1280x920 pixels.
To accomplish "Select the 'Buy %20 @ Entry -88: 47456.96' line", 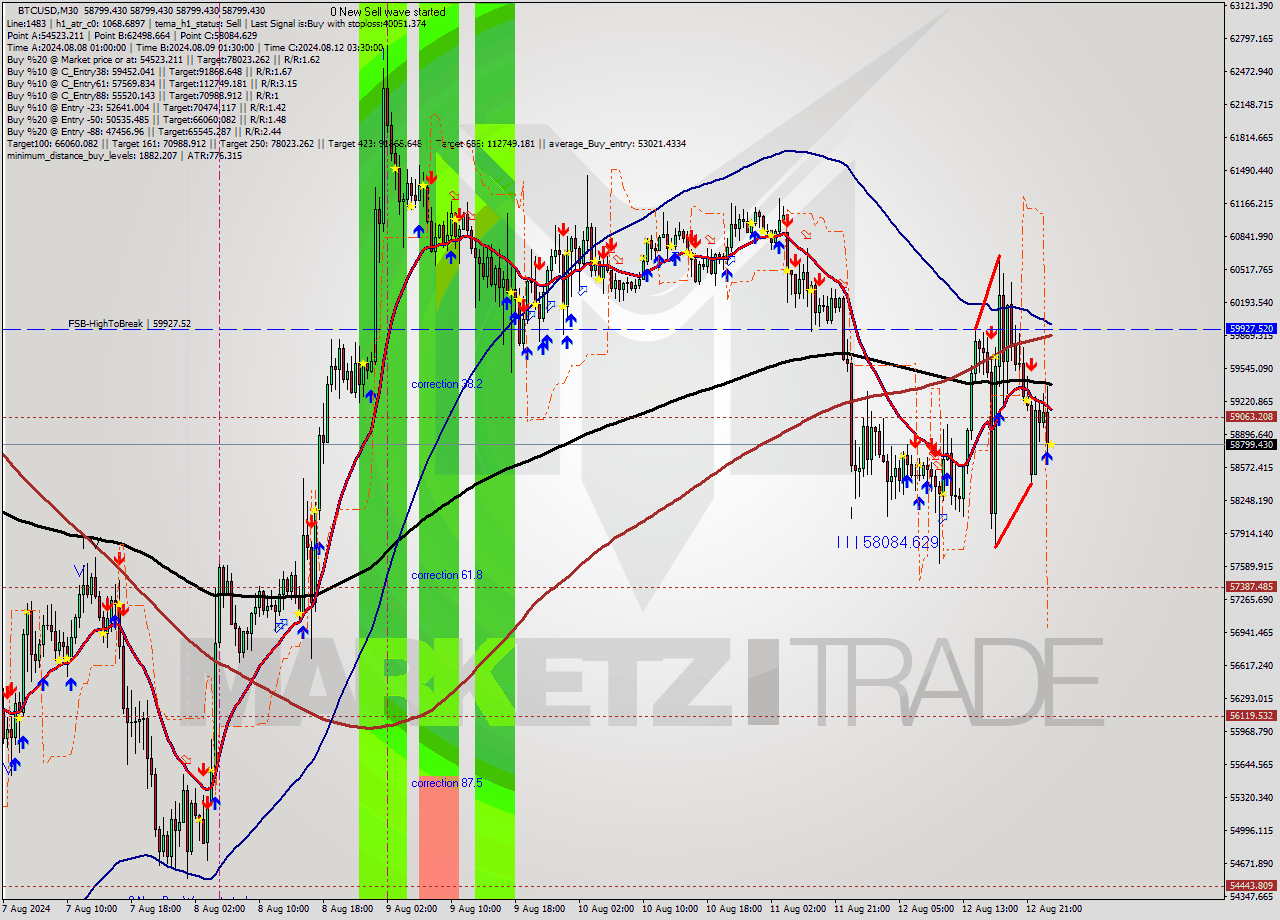I will (143, 132).
